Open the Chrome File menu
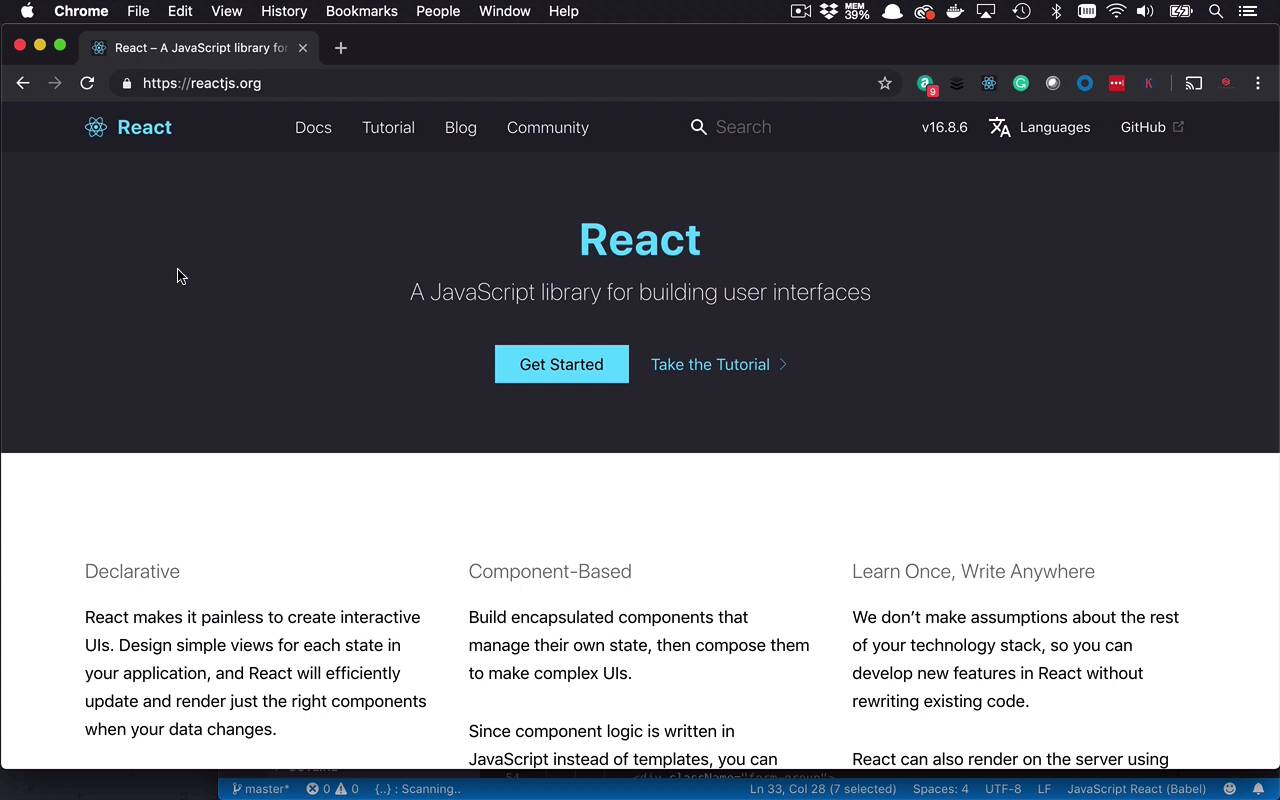Image resolution: width=1280 pixels, height=800 pixels. tap(138, 11)
